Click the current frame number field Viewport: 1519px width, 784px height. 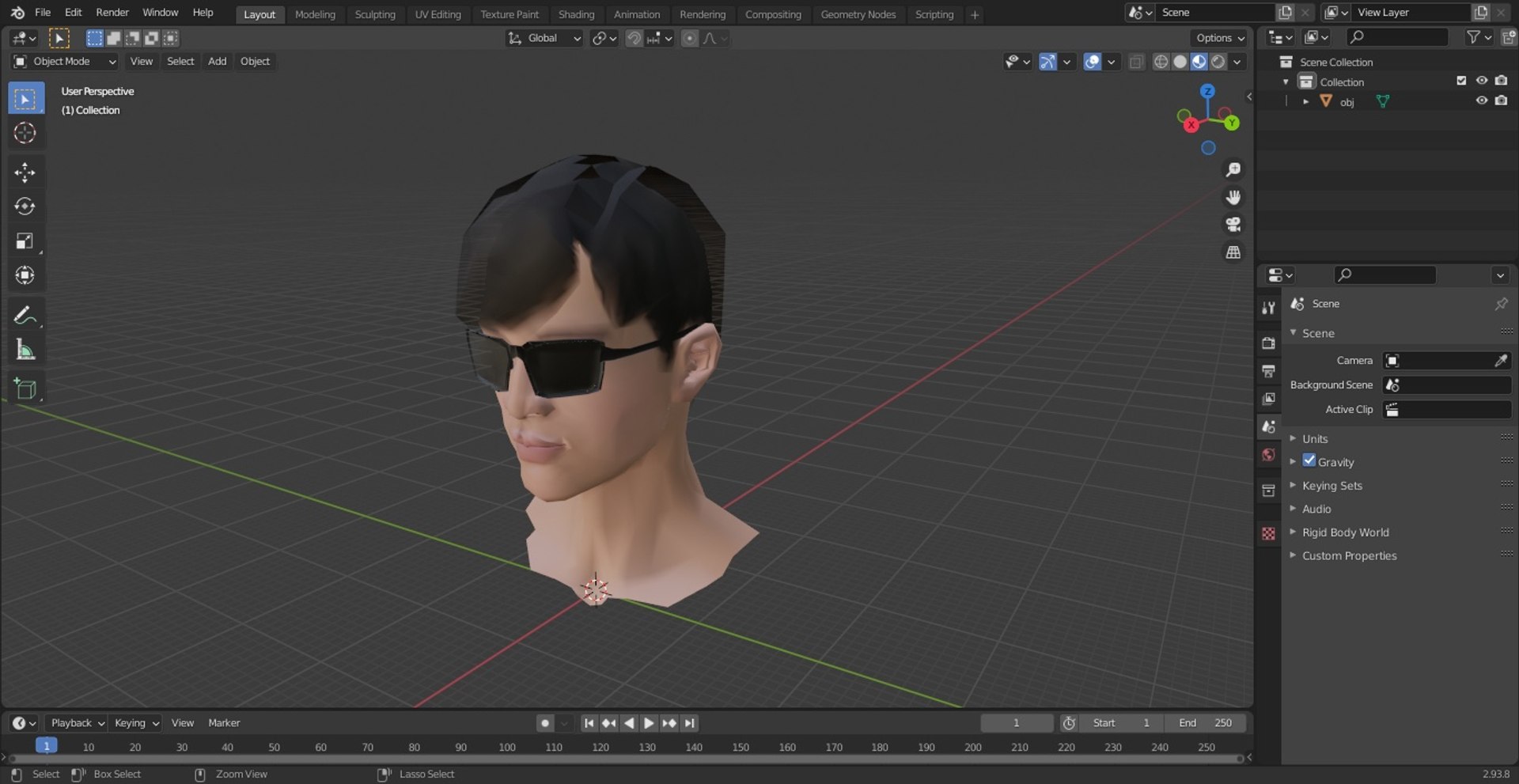point(1017,723)
